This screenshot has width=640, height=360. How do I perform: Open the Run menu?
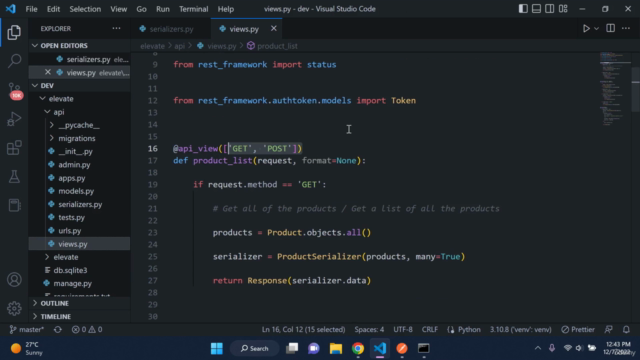coord(162,9)
